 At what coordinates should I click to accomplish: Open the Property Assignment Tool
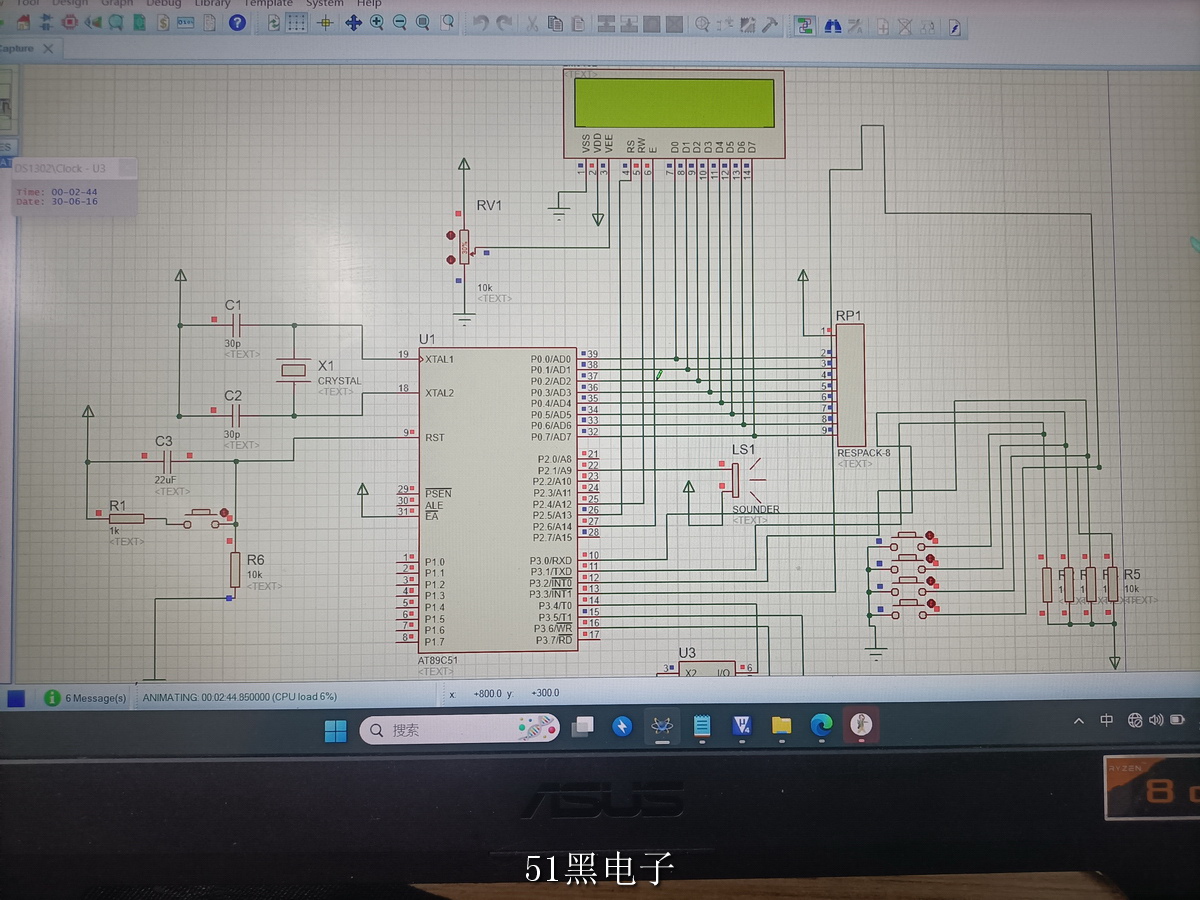pyautogui.click(x=856, y=26)
